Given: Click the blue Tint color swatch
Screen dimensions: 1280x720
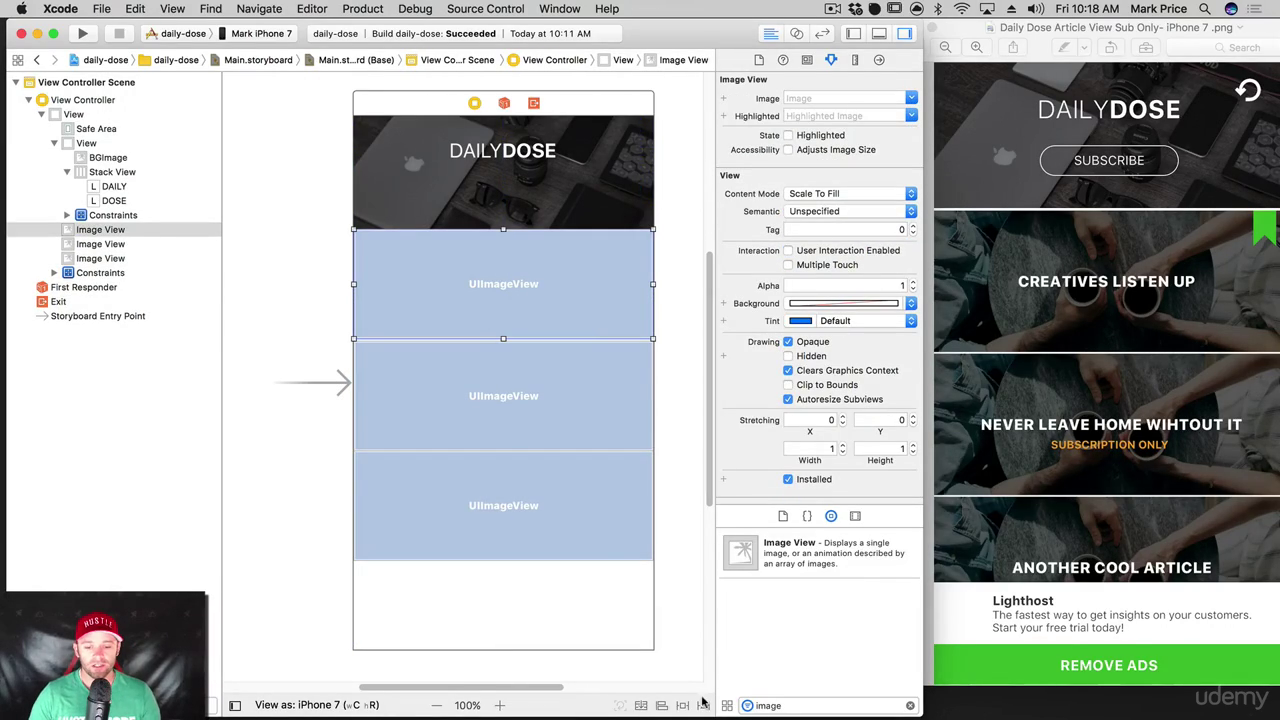Looking at the screenshot, I should coord(800,321).
